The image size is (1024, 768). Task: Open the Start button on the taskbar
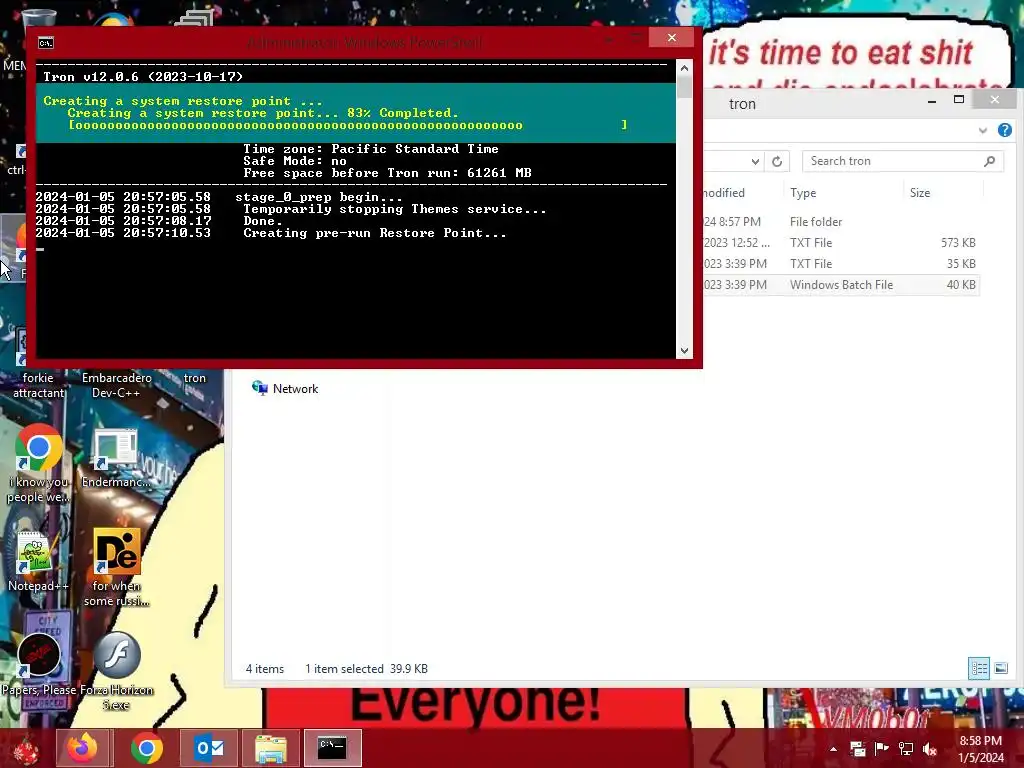(x=25, y=749)
